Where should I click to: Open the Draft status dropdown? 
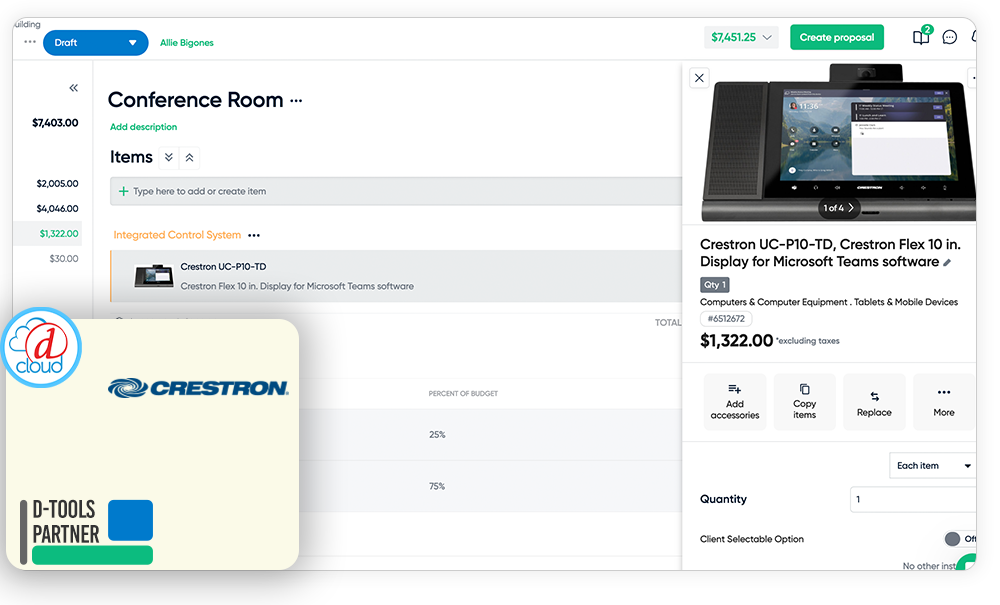tap(96, 43)
